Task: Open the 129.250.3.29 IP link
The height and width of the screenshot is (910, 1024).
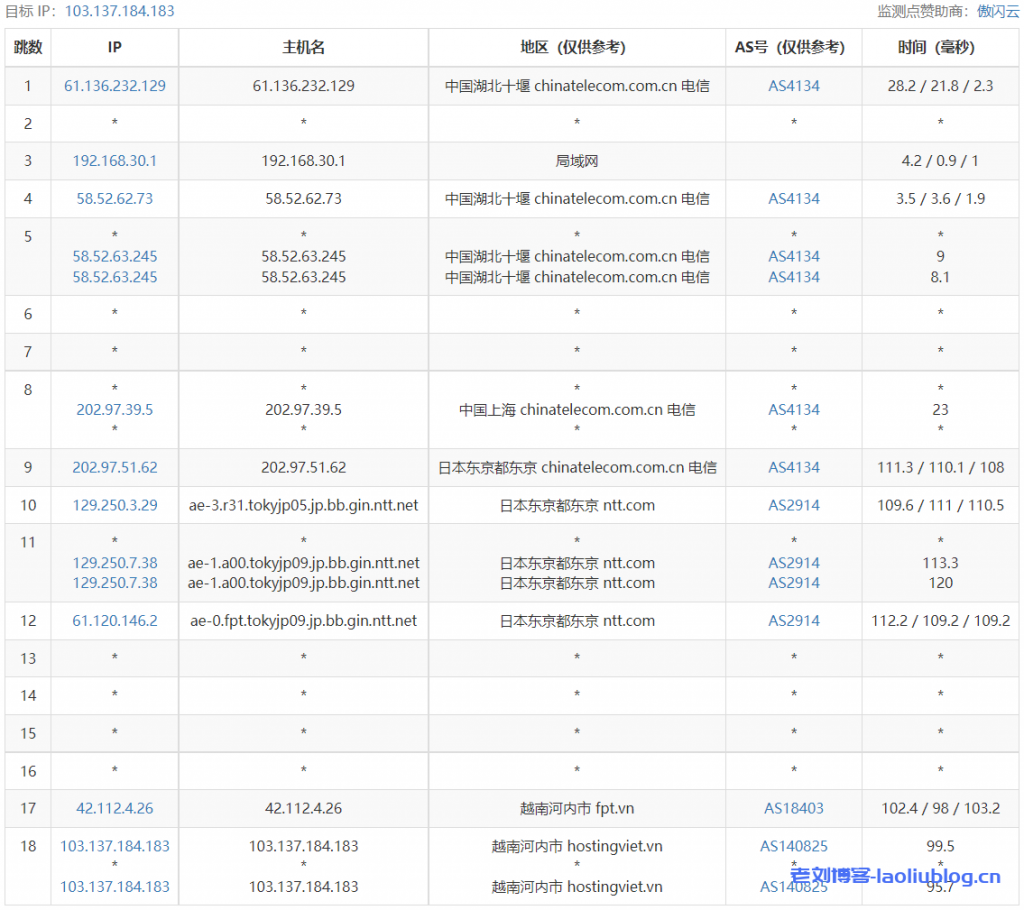Action: pyautogui.click(x=115, y=506)
